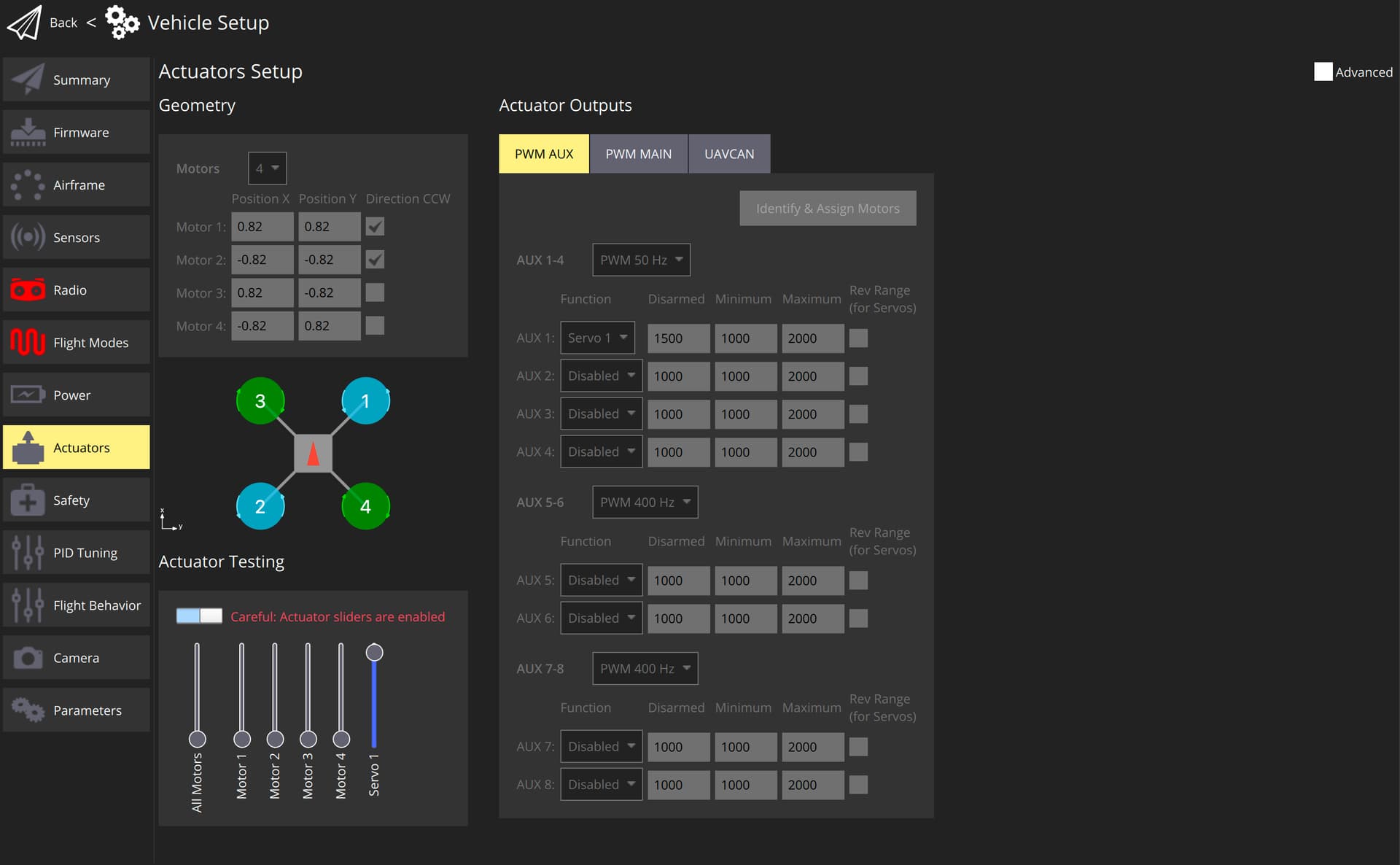
Task: Enable the Advanced checkbox
Action: coord(1323,71)
